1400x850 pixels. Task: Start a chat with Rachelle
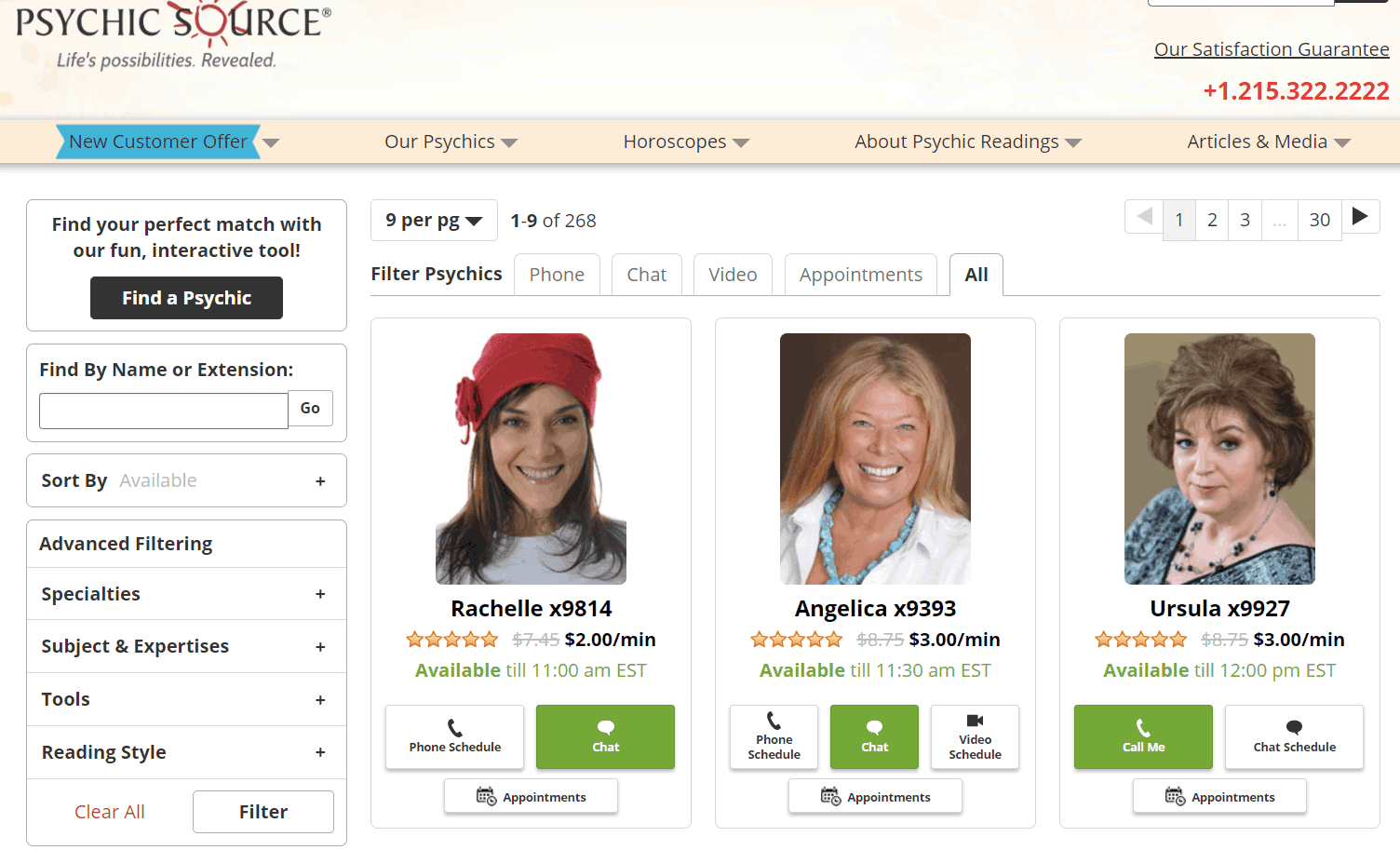605,736
